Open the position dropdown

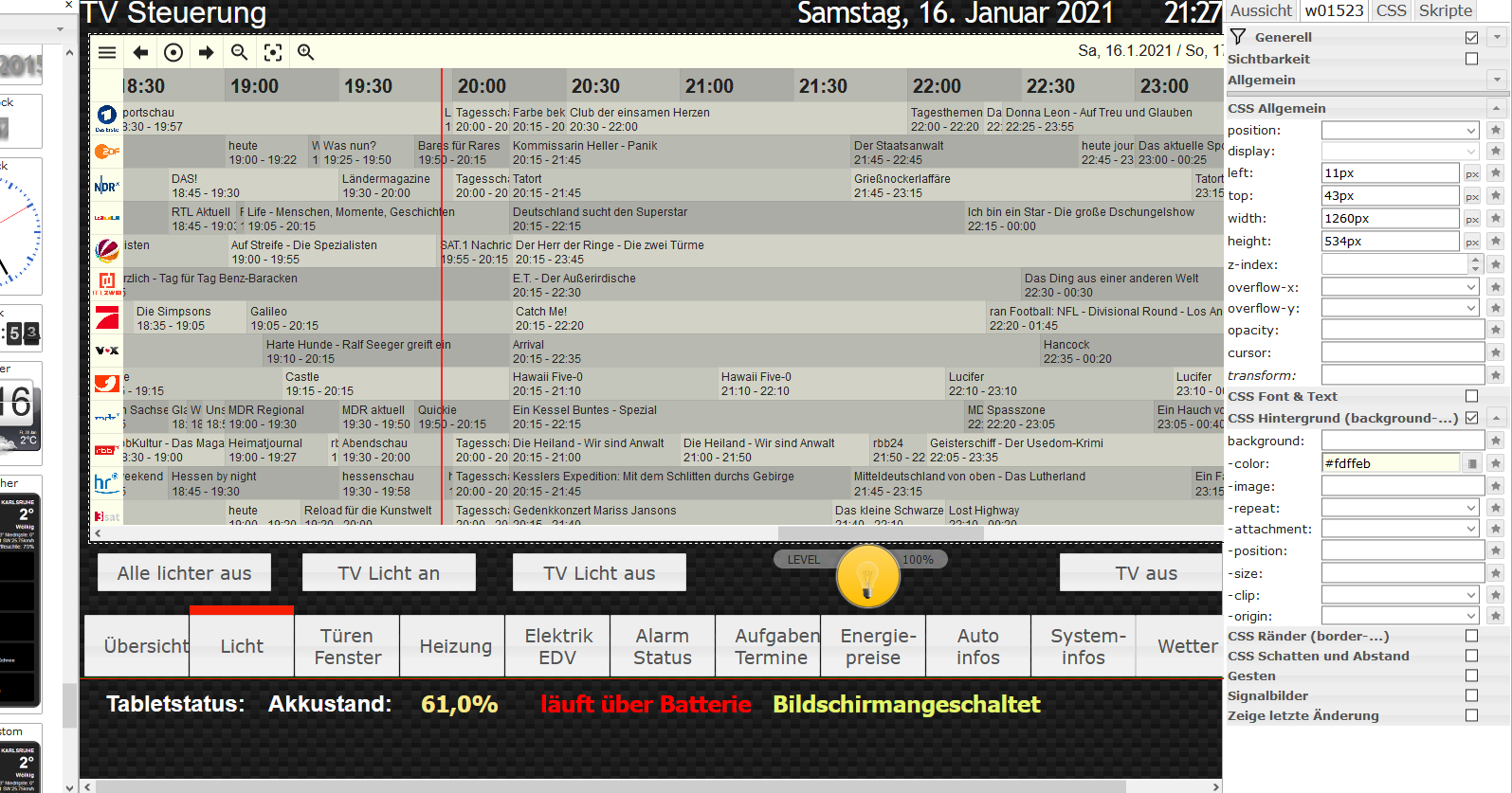click(1401, 130)
